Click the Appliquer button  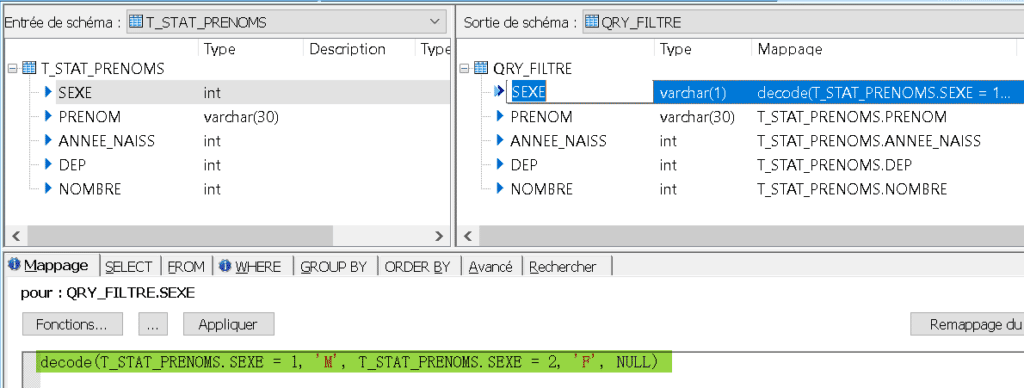(228, 324)
